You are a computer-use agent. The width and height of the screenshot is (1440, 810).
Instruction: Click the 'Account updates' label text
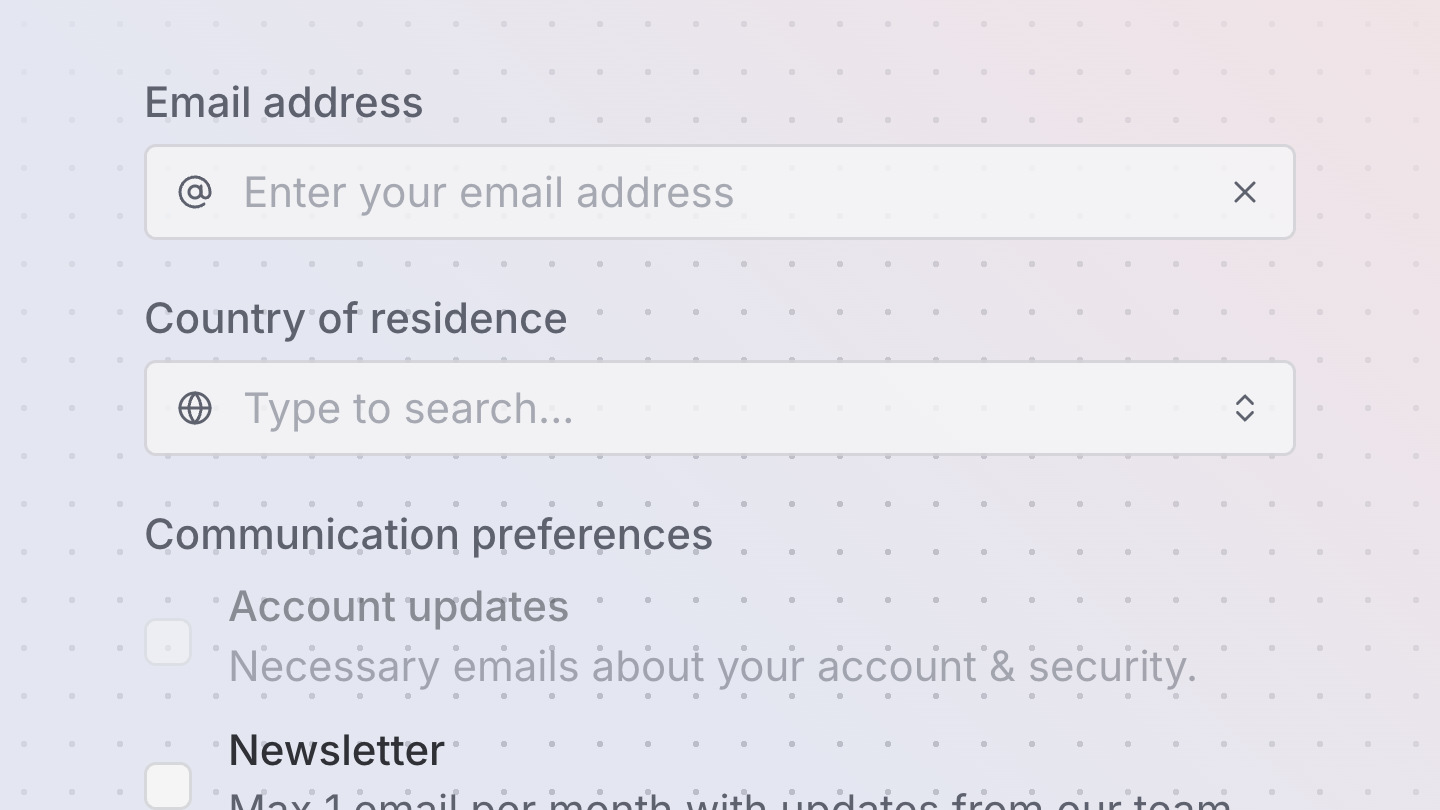pos(398,607)
